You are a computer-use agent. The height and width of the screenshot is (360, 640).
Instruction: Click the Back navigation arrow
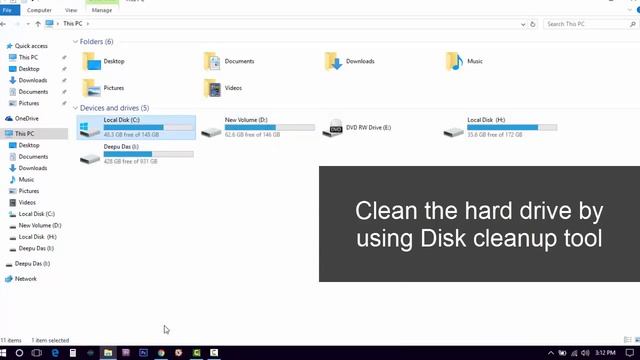coord(3,24)
